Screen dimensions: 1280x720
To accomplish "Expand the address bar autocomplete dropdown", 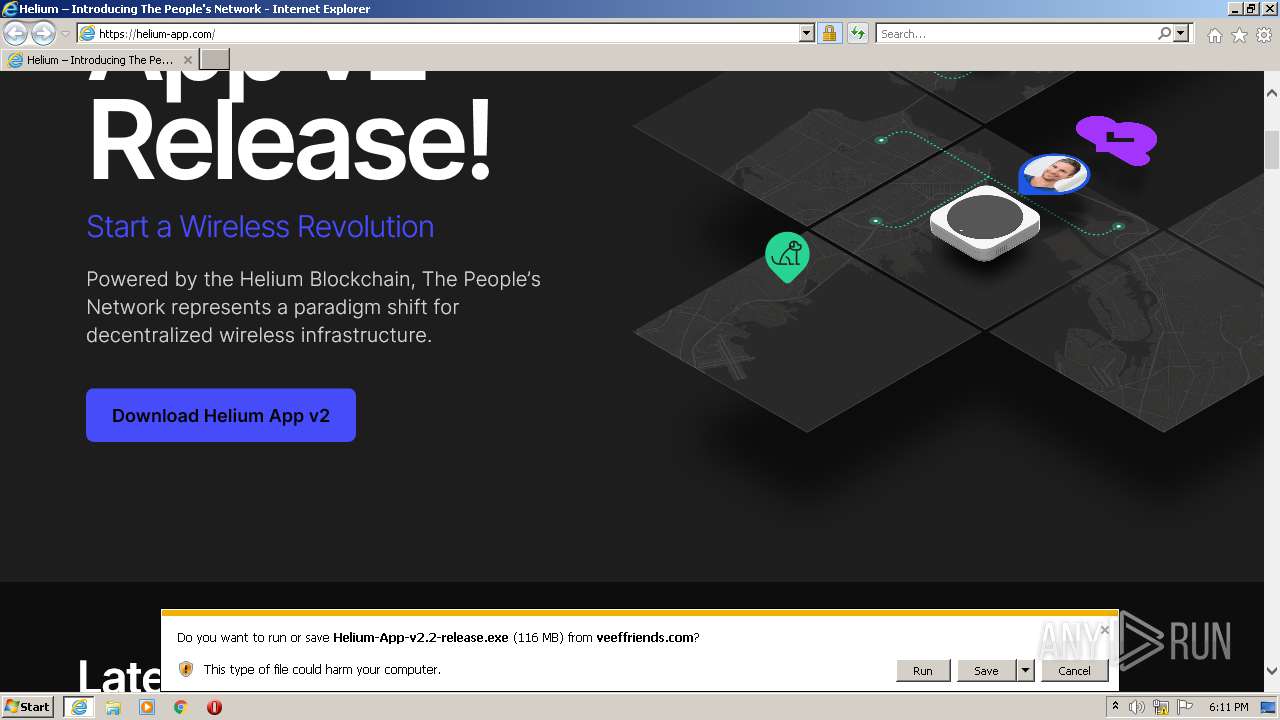I will point(807,34).
